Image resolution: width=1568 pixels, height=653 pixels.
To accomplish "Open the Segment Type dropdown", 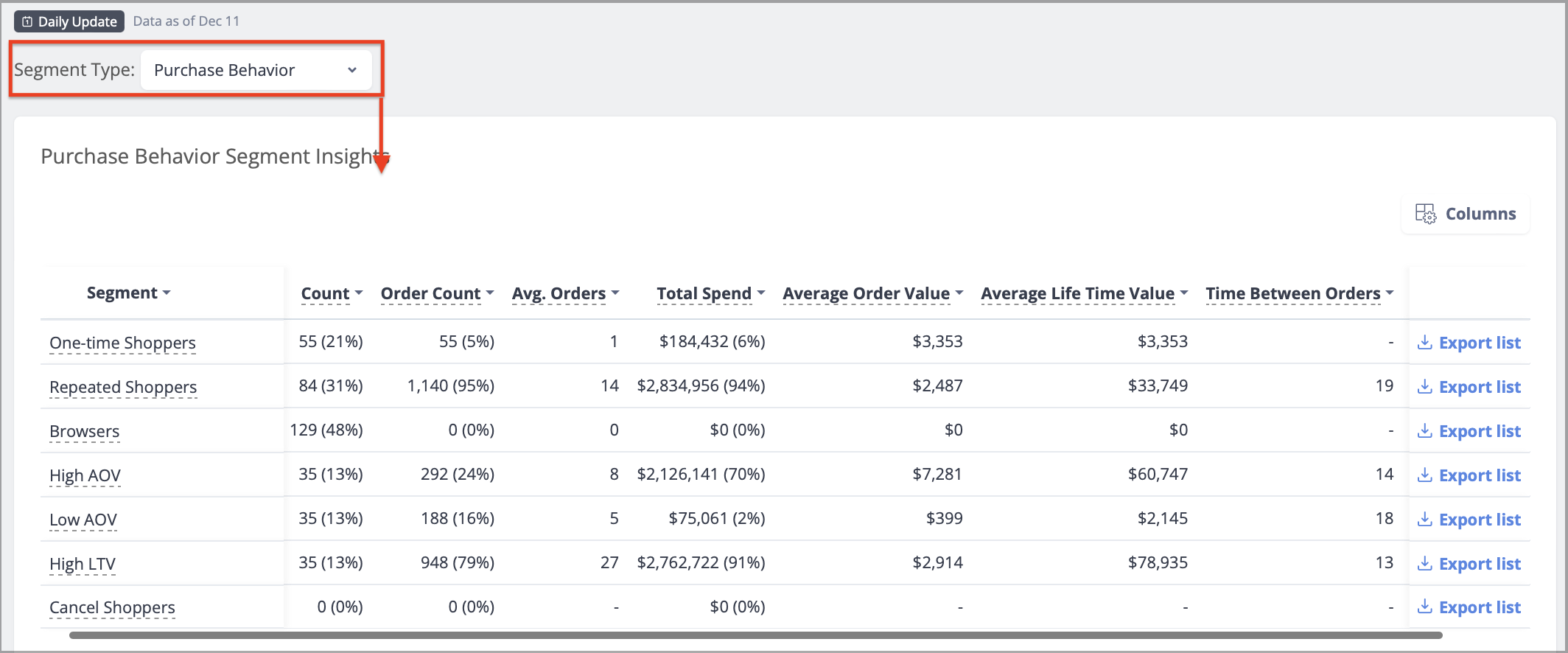I will click(256, 70).
